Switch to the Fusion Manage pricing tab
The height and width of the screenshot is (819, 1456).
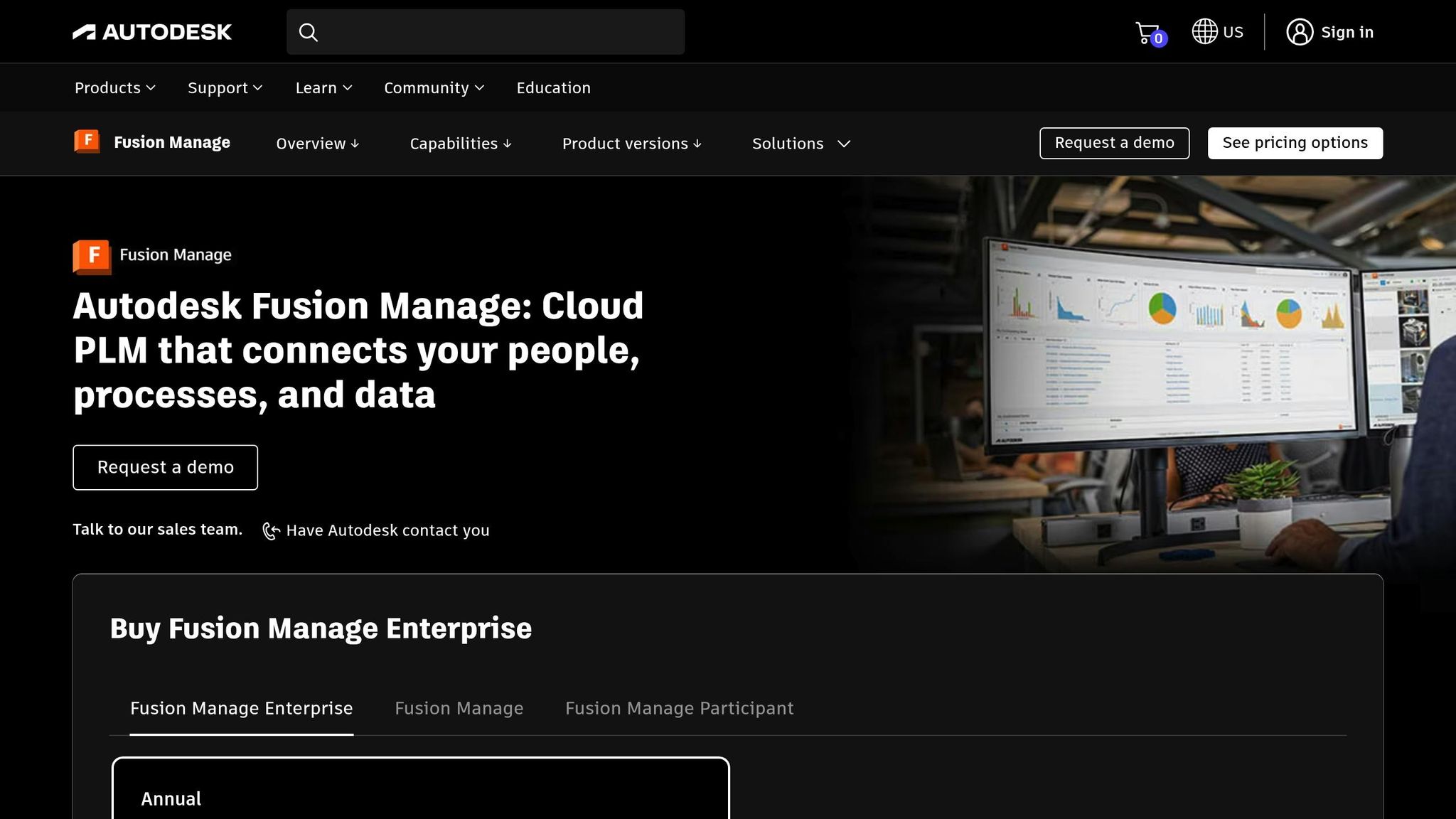pyautogui.click(x=459, y=707)
